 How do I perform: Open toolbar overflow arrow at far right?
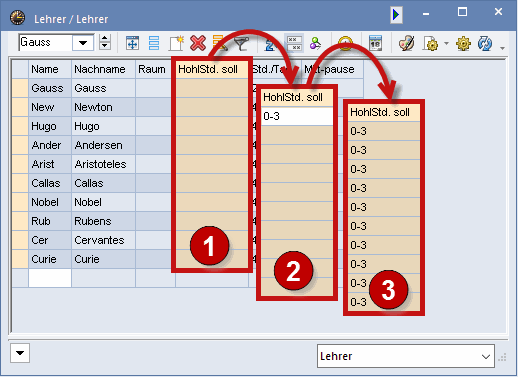point(502,48)
